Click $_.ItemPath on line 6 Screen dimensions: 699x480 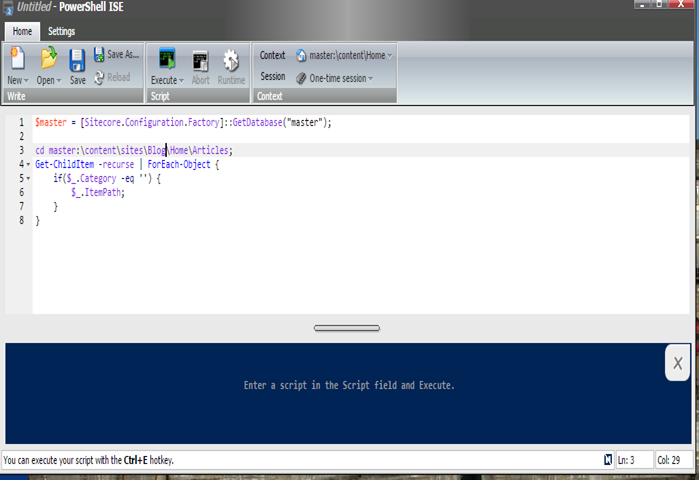point(98,192)
